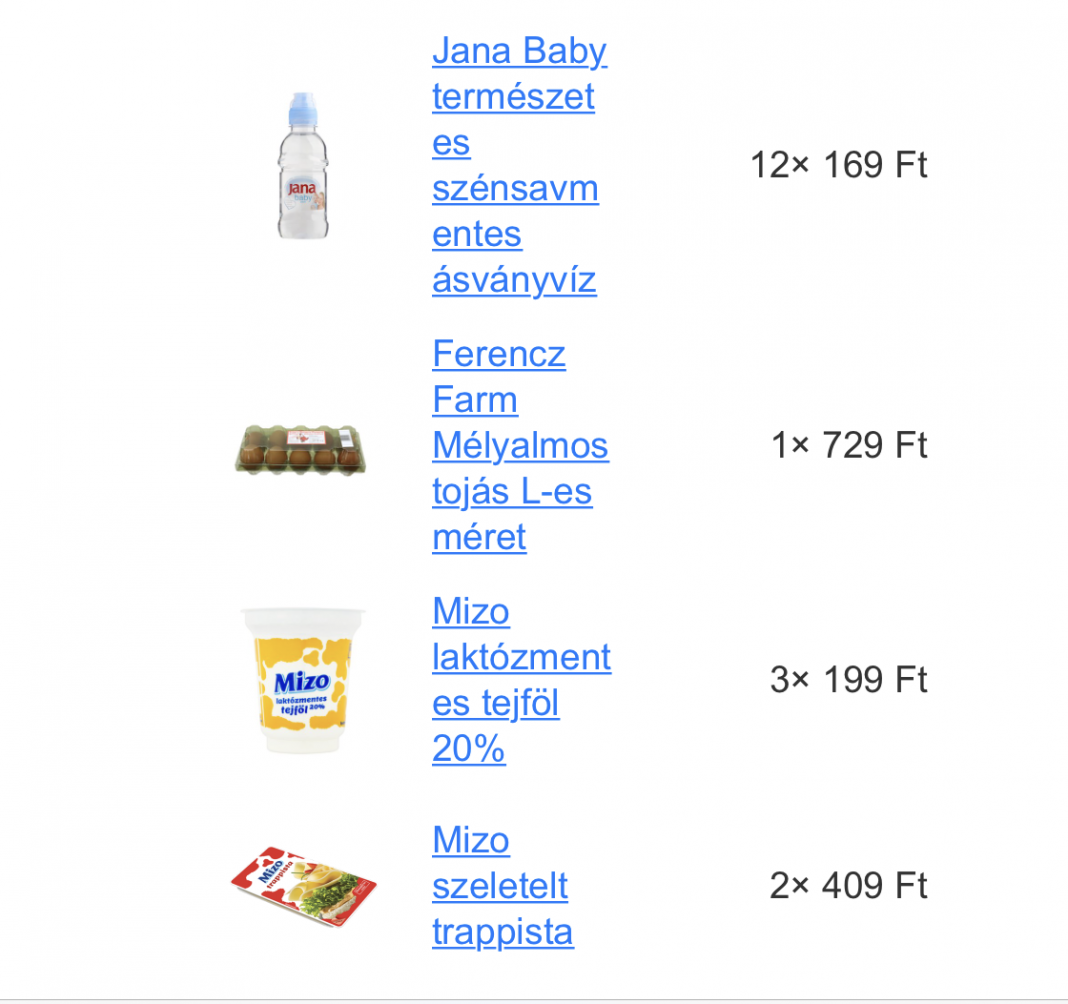The image size is (1068, 1004).
Task: Click the word Mélyalmos in the link
Action: (520, 445)
